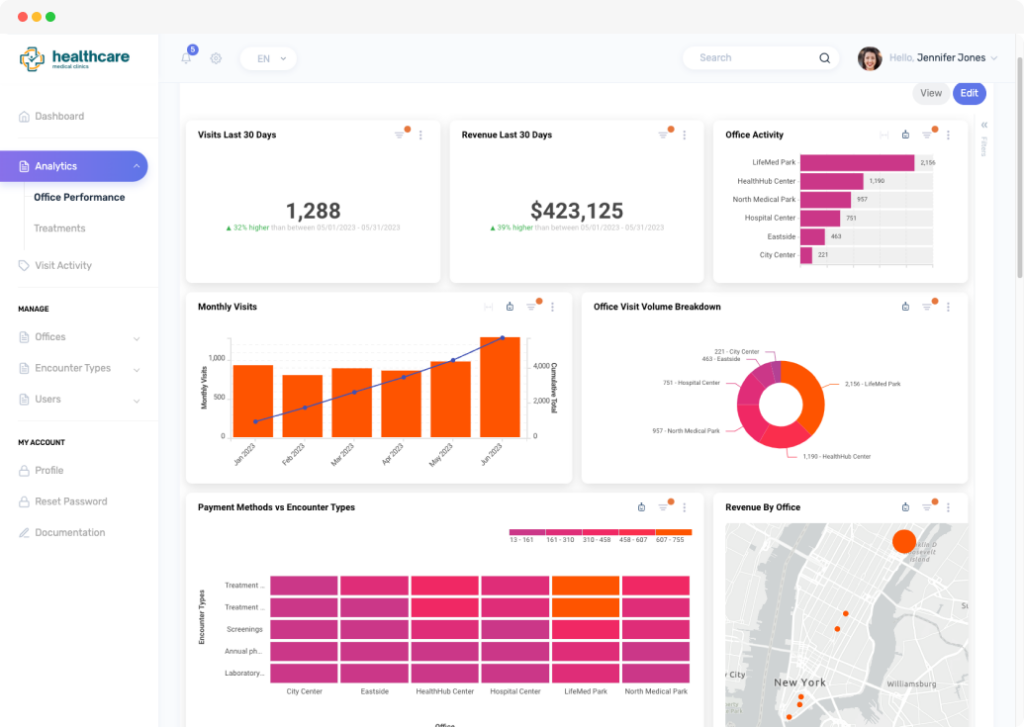Open the Documentation link
Viewport: 1024px width, 727px height.
(70, 532)
